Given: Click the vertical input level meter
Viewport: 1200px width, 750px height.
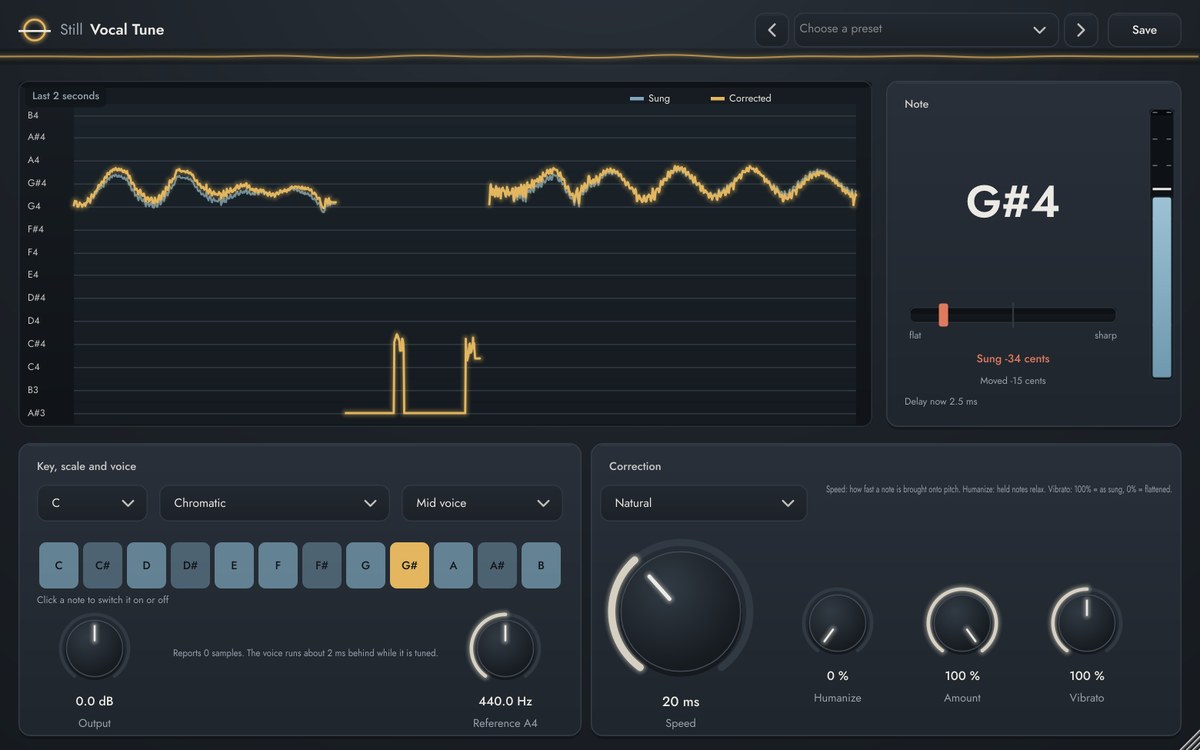Looking at the screenshot, I should click(1161, 243).
